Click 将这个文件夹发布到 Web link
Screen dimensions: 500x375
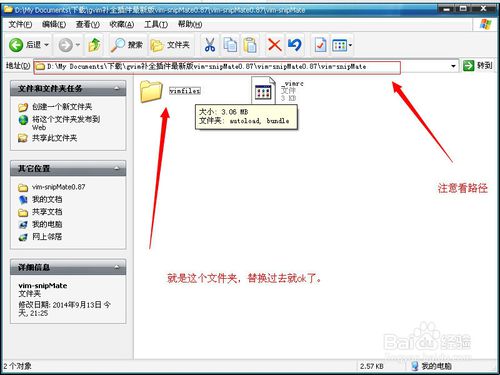click(66, 123)
